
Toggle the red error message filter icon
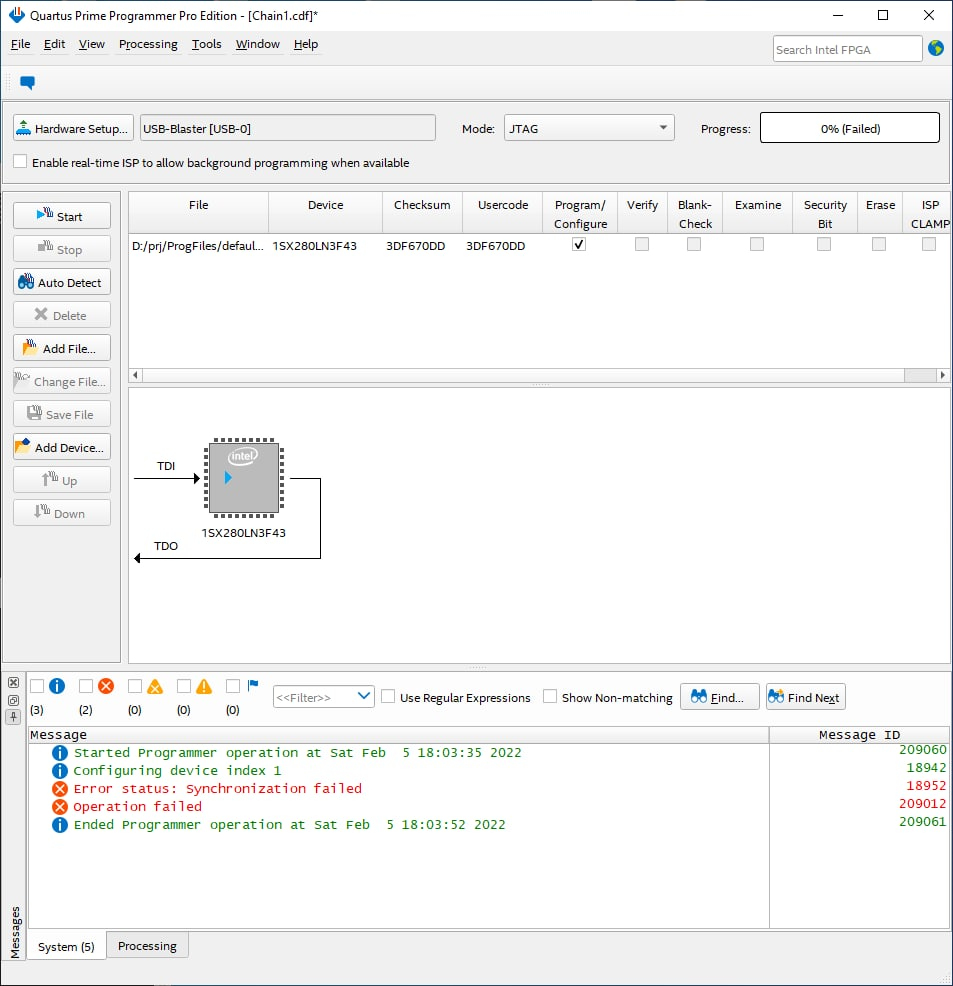click(x=106, y=687)
